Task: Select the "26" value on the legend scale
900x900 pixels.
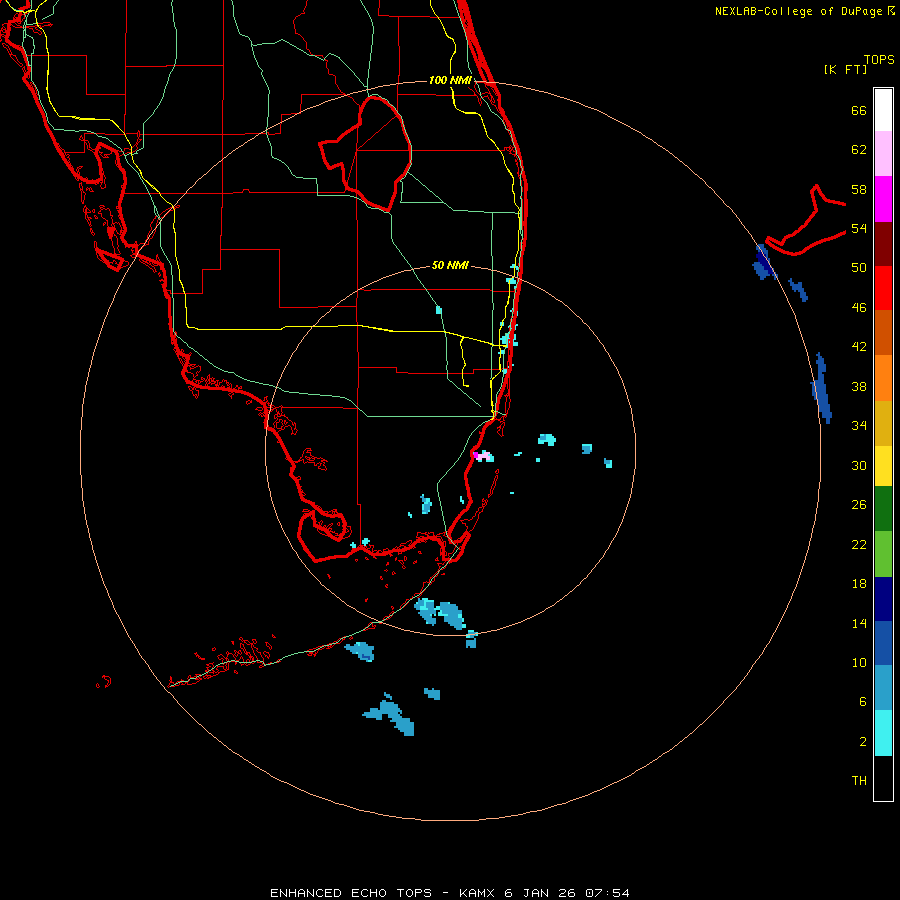Action: 859,505
